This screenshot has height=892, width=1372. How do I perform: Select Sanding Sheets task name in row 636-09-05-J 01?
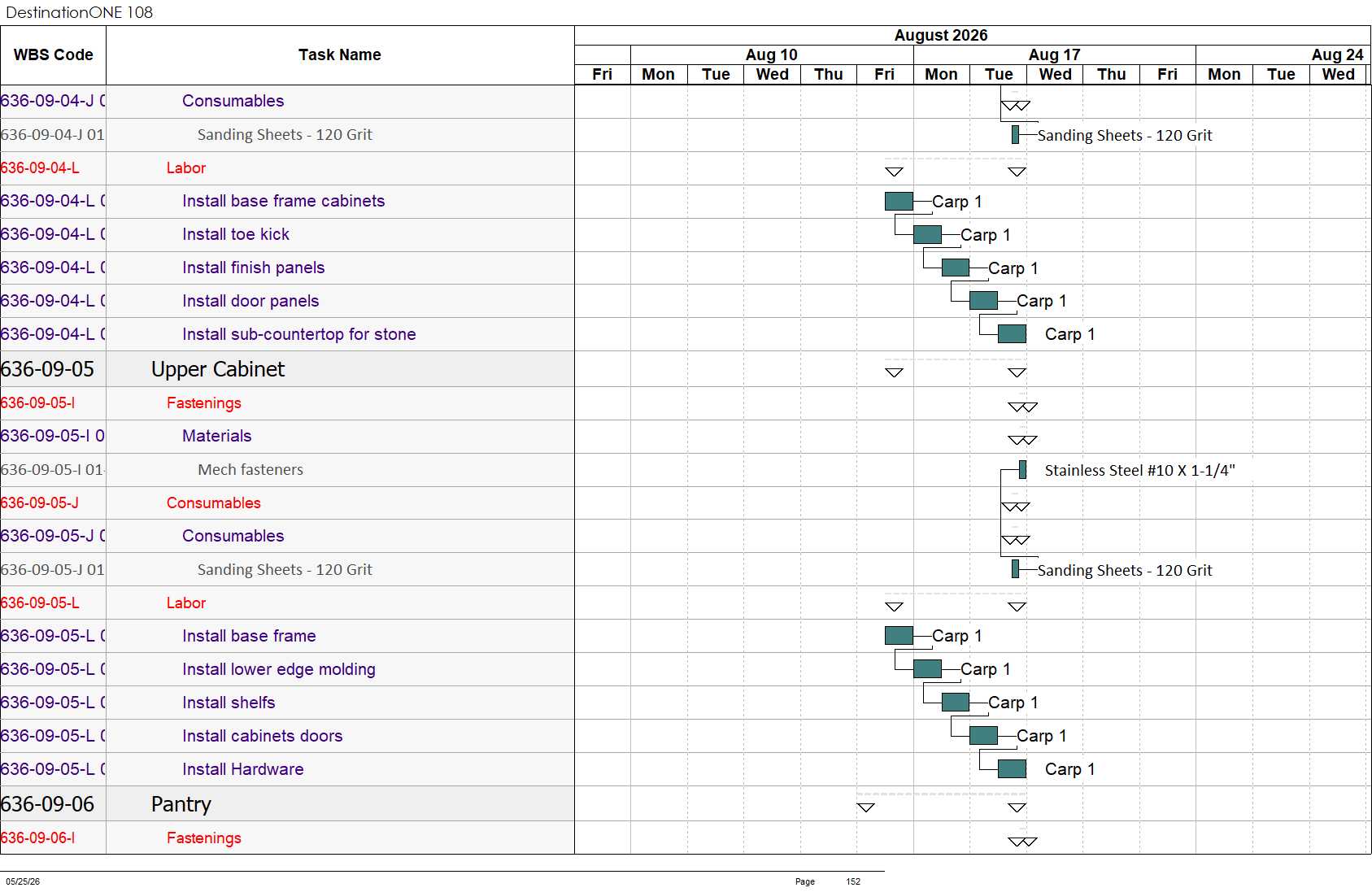point(285,569)
